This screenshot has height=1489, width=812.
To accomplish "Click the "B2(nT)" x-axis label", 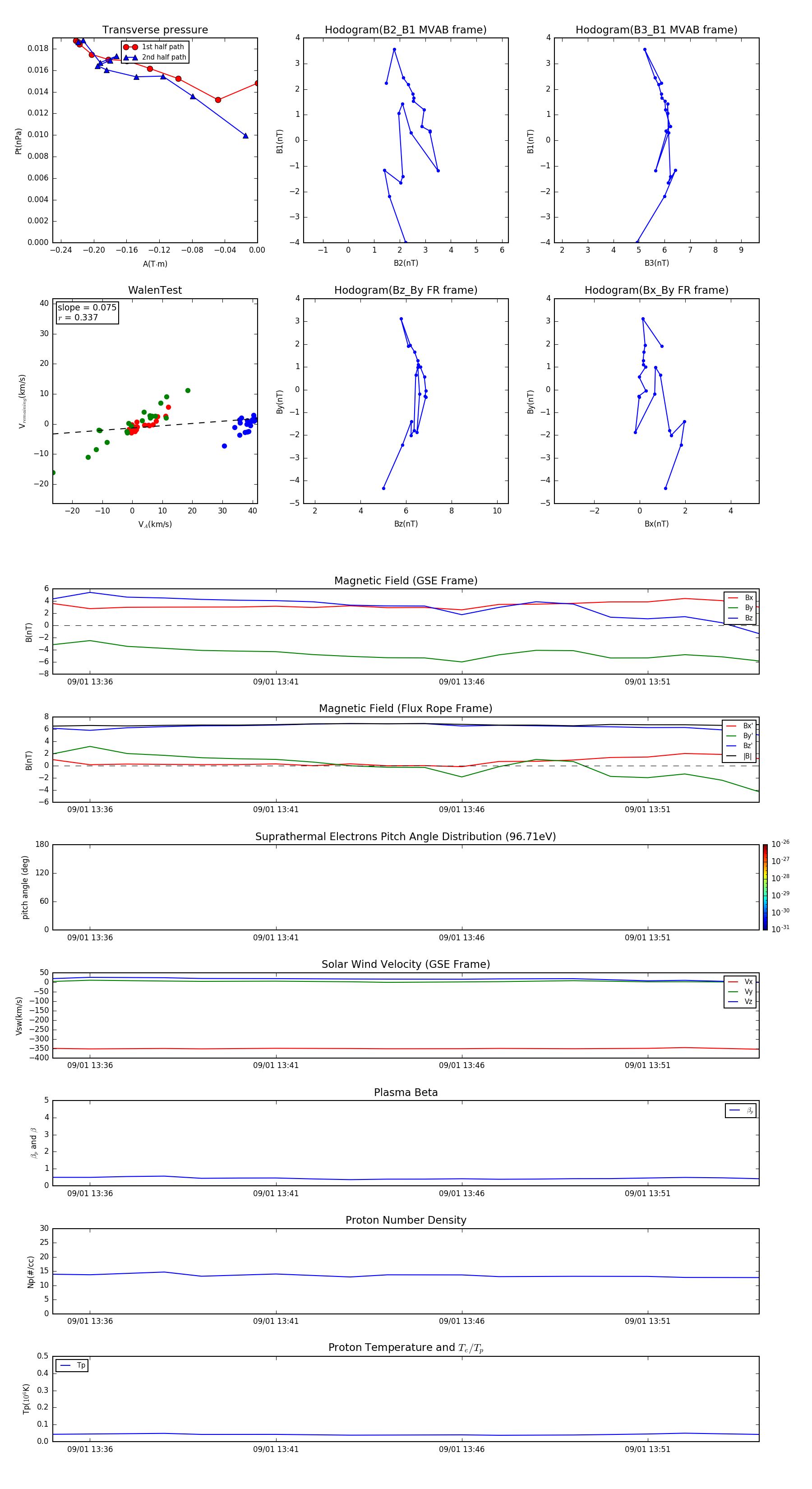I will 406,263.
